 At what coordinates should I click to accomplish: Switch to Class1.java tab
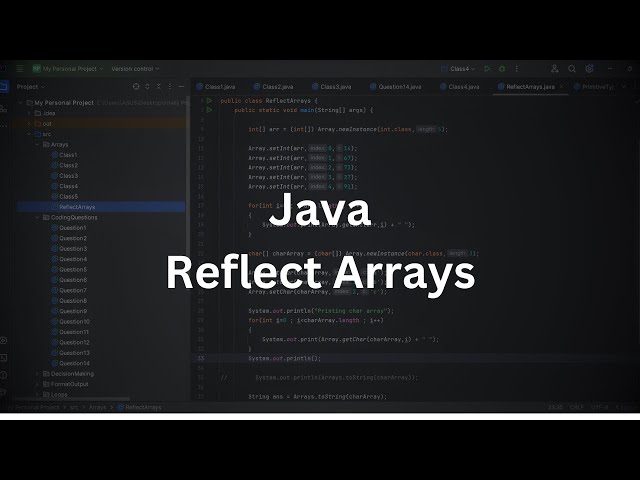[x=216, y=87]
